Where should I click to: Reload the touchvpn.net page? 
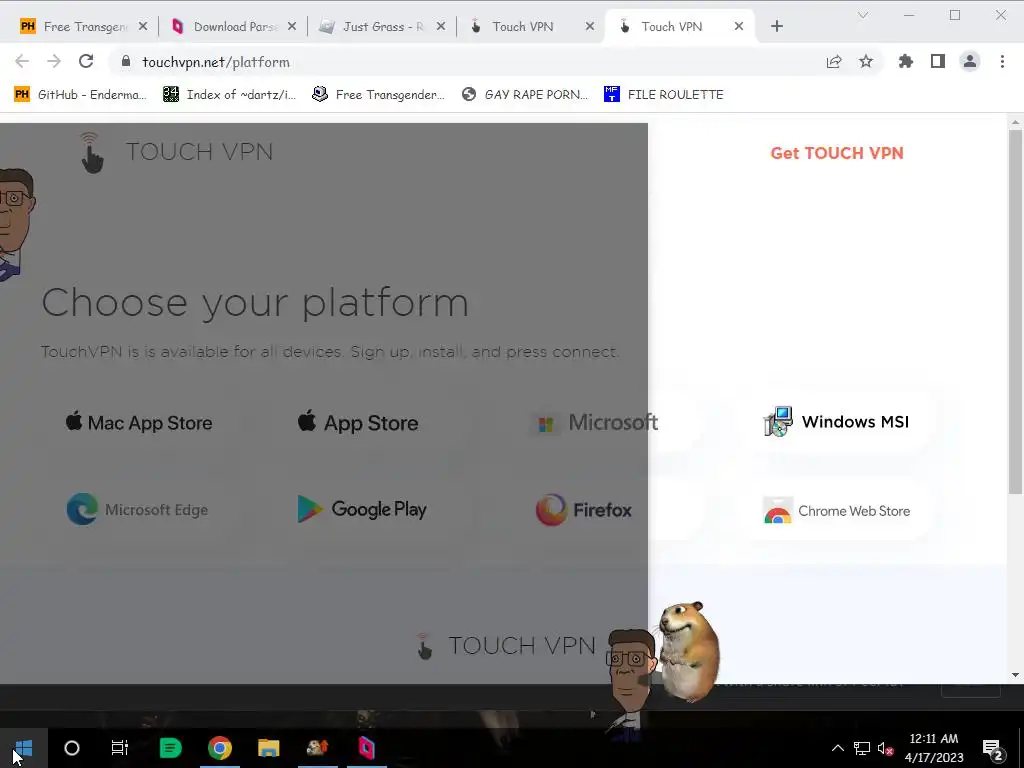tap(86, 61)
